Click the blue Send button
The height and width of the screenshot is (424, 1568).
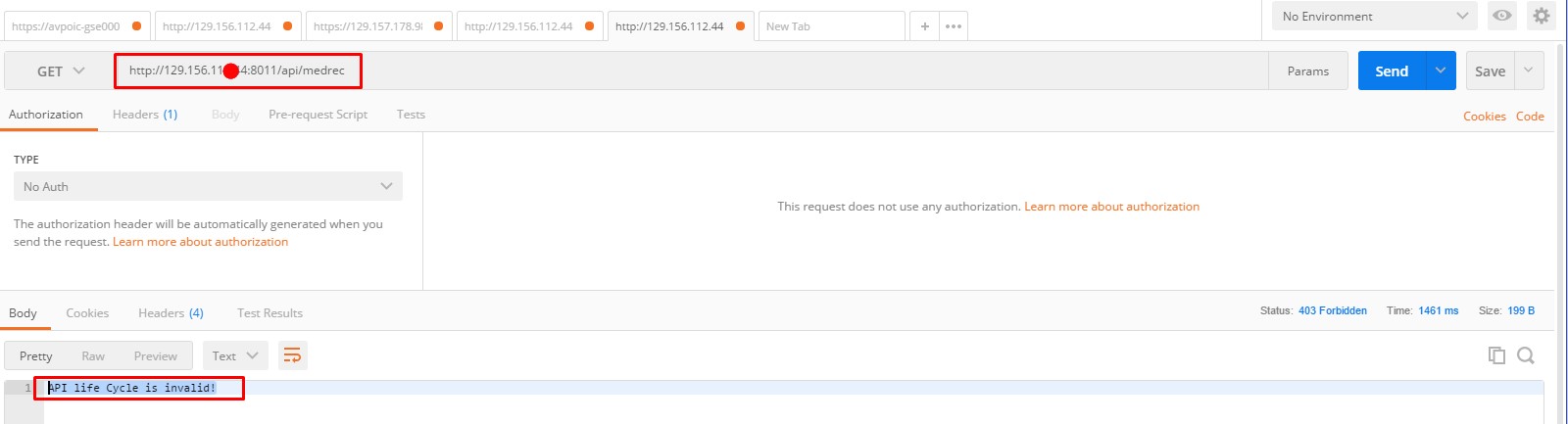click(x=1391, y=71)
